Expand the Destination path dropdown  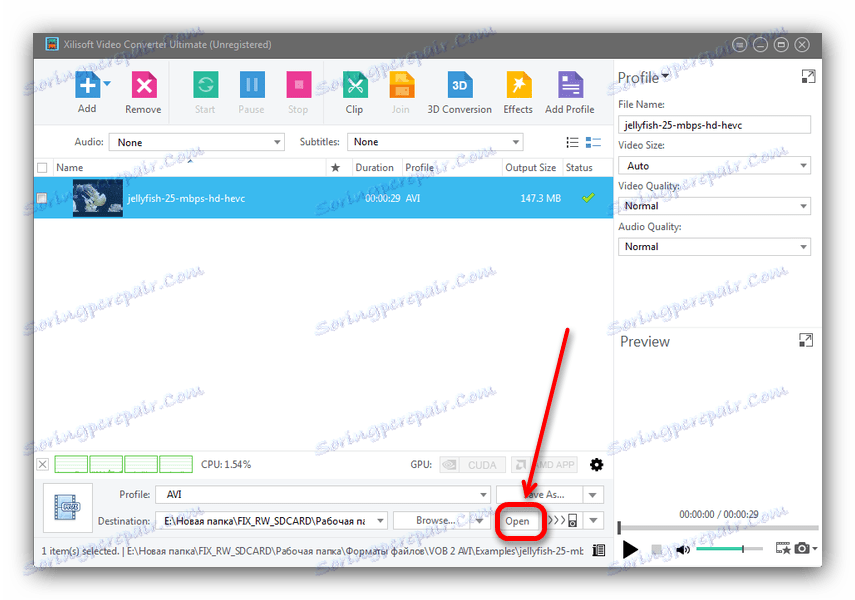click(x=381, y=521)
